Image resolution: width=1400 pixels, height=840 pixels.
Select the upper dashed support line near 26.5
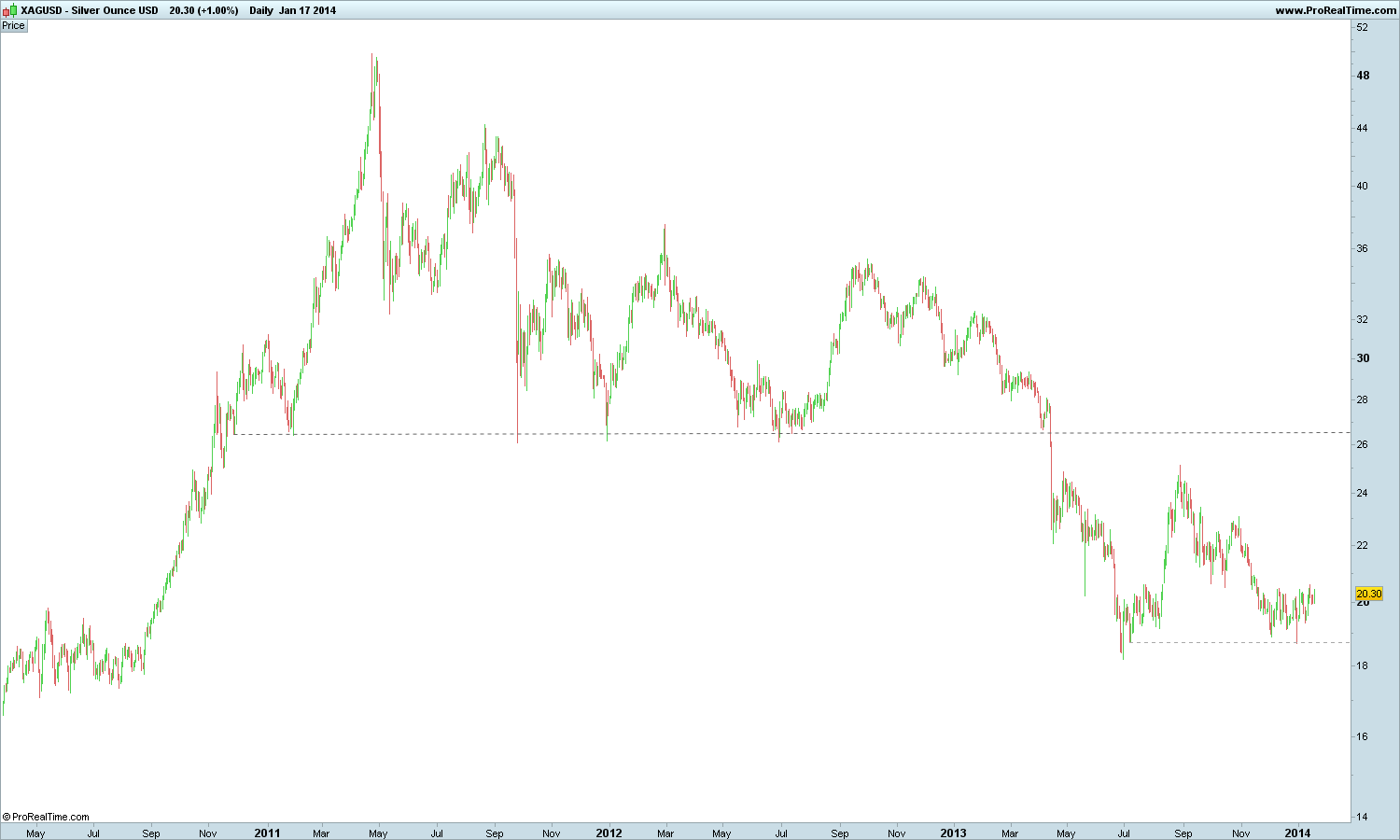tap(791, 433)
